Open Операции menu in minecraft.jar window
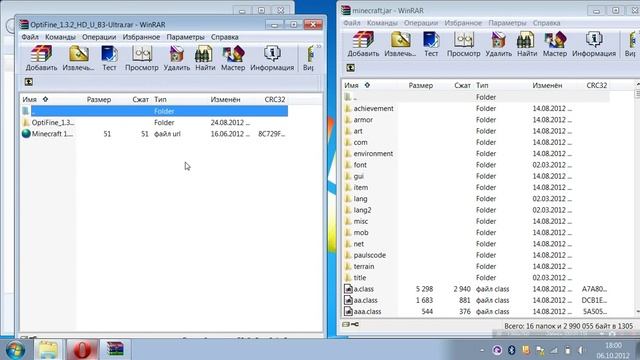The height and width of the screenshot is (360, 640). tap(421, 23)
